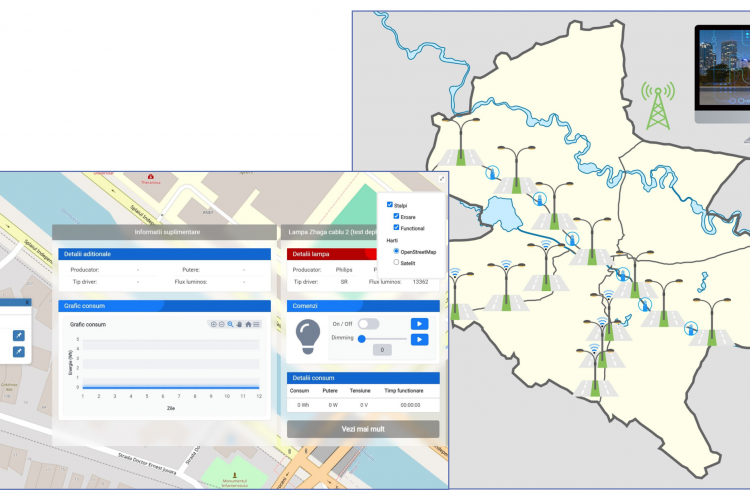Click the computer monitor image
This screenshot has height=500, width=750.
click(722, 74)
